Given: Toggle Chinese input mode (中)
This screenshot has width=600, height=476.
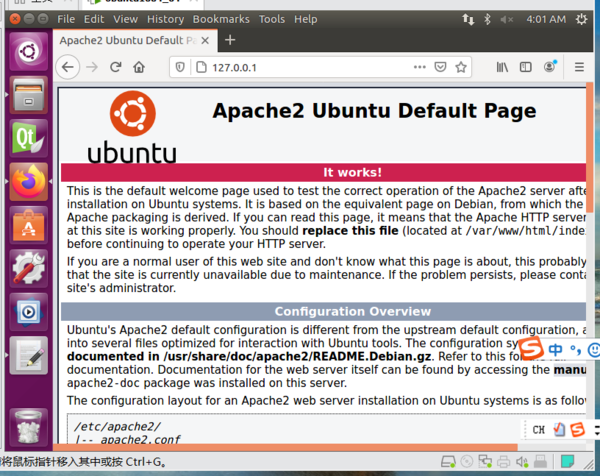Looking at the screenshot, I should click(555, 349).
